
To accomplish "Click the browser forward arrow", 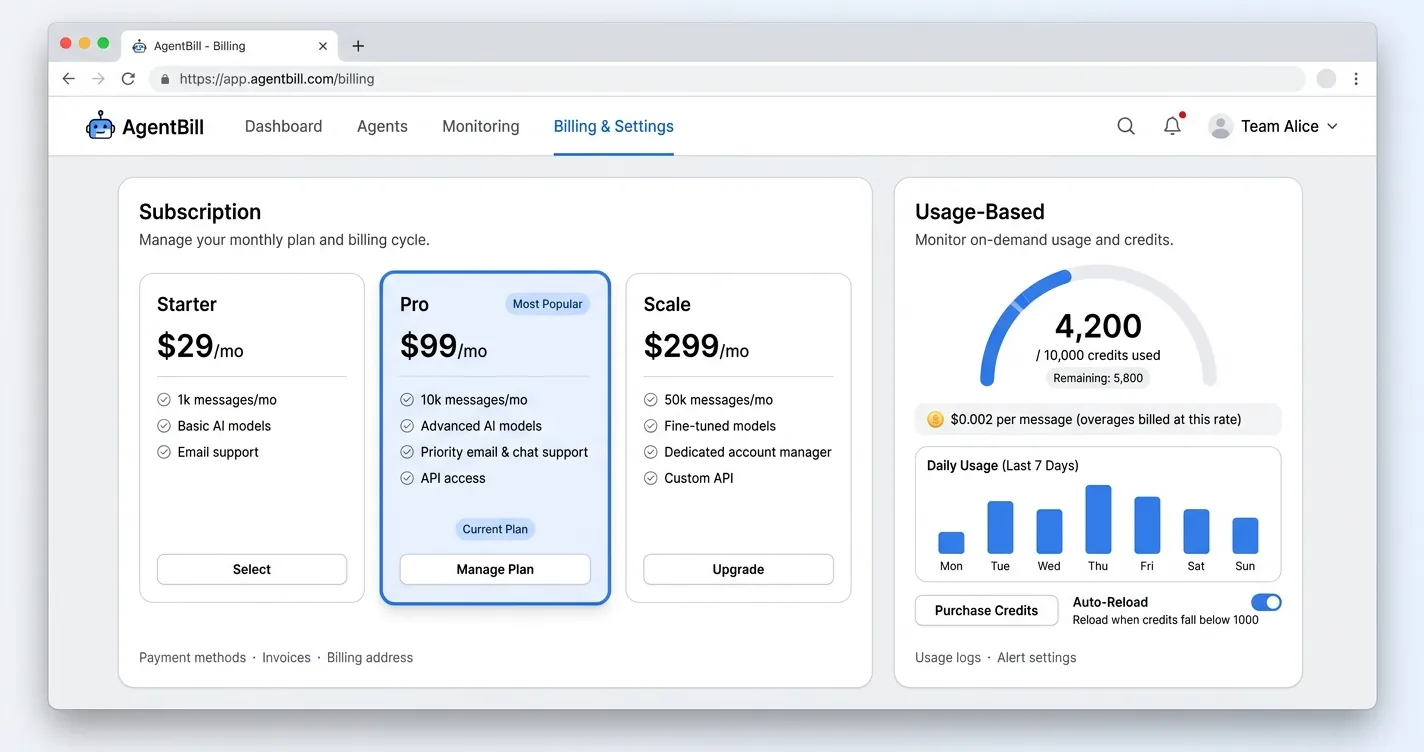I will (x=98, y=78).
